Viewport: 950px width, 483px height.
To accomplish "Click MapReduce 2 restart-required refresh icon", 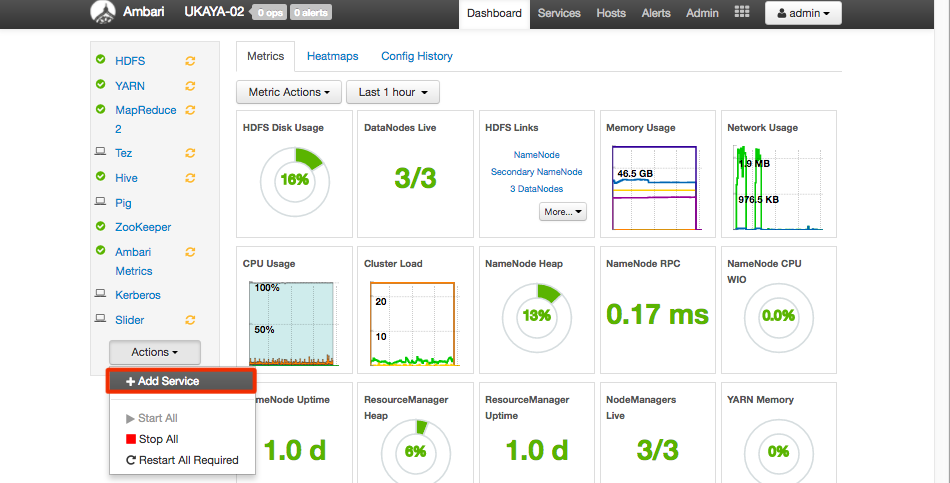I will tap(190, 110).
